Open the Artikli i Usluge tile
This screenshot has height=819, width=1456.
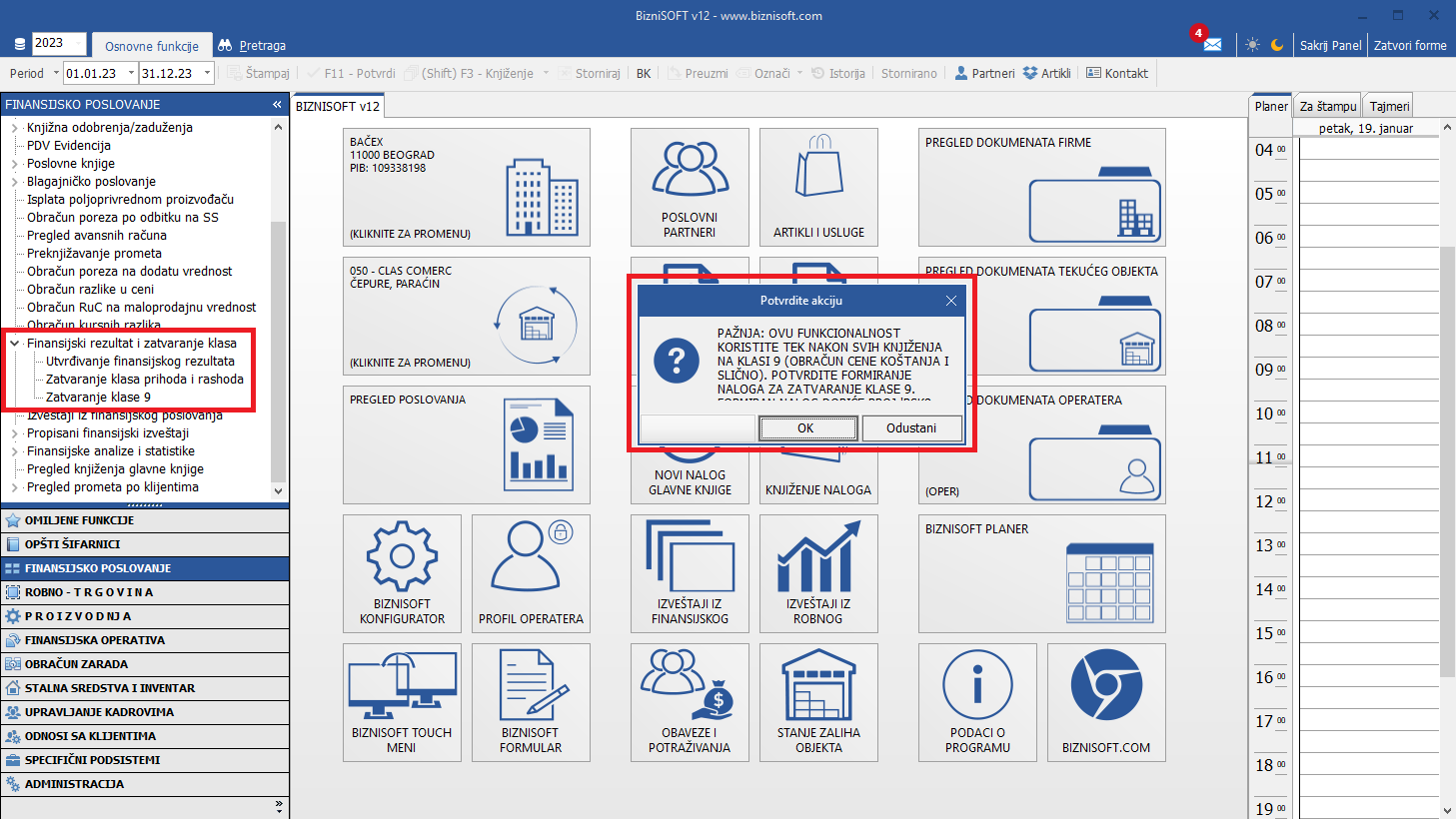tap(818, 187)
